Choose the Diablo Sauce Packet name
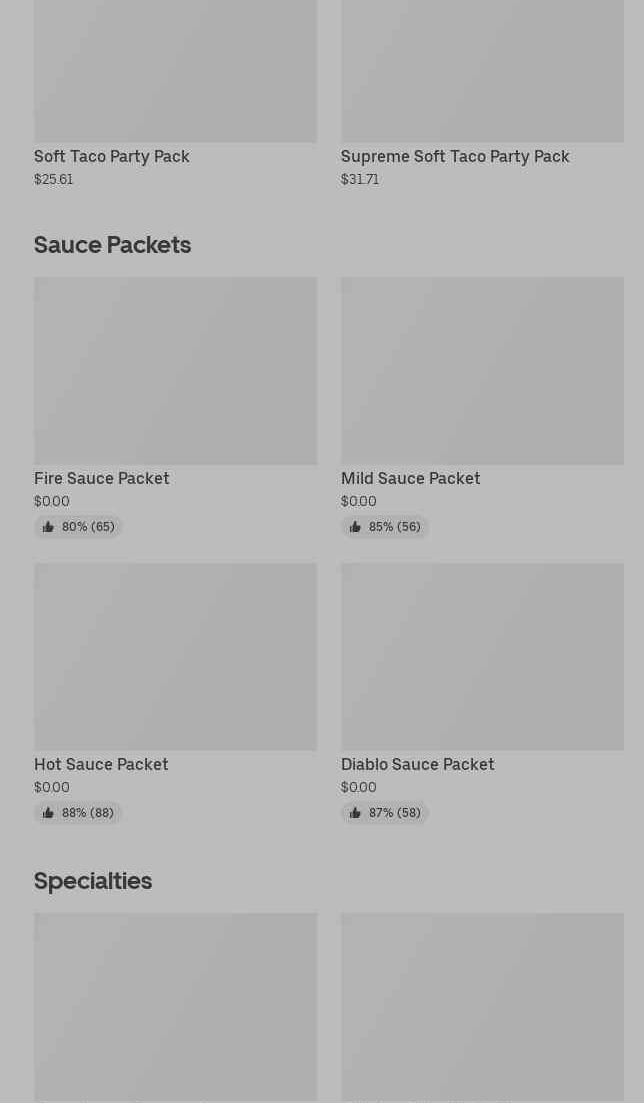This screenshot has height=1103, width=644. click(x=417, y=764)
